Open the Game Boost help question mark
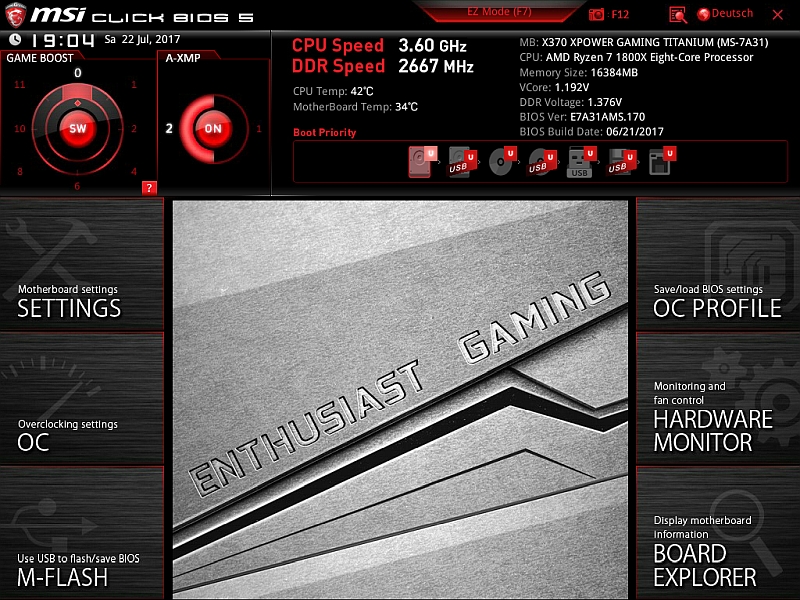 [149, 188]
